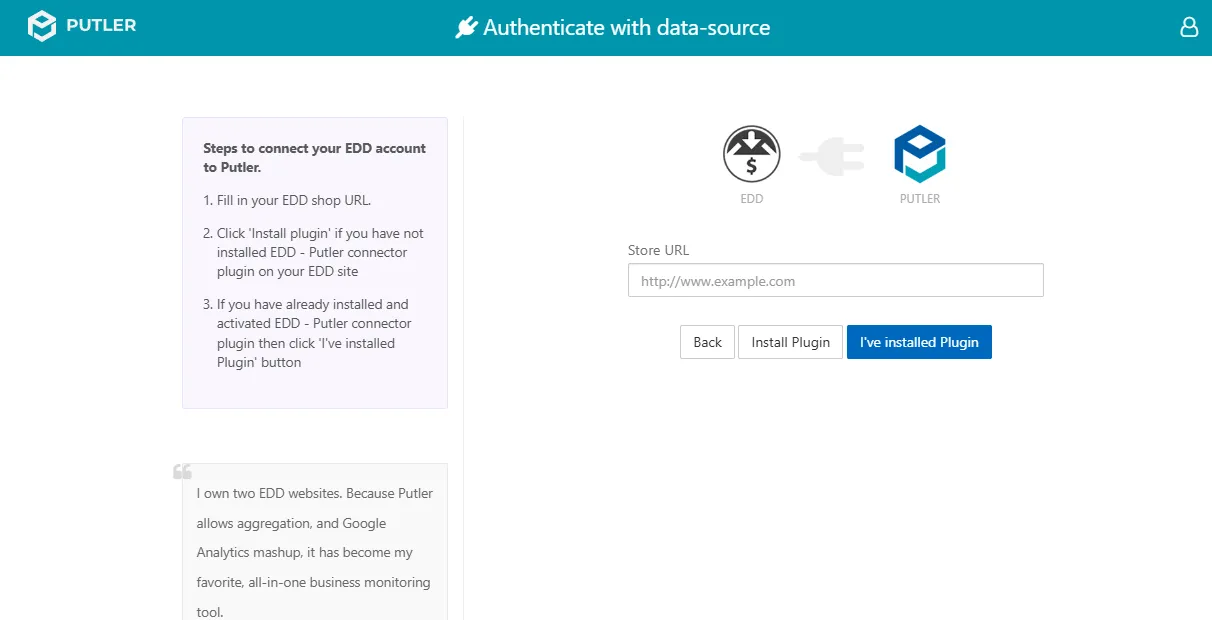Click the testimonial about two EDD websites
This screenshot has width=1212, height=620.
pos(315,552)
